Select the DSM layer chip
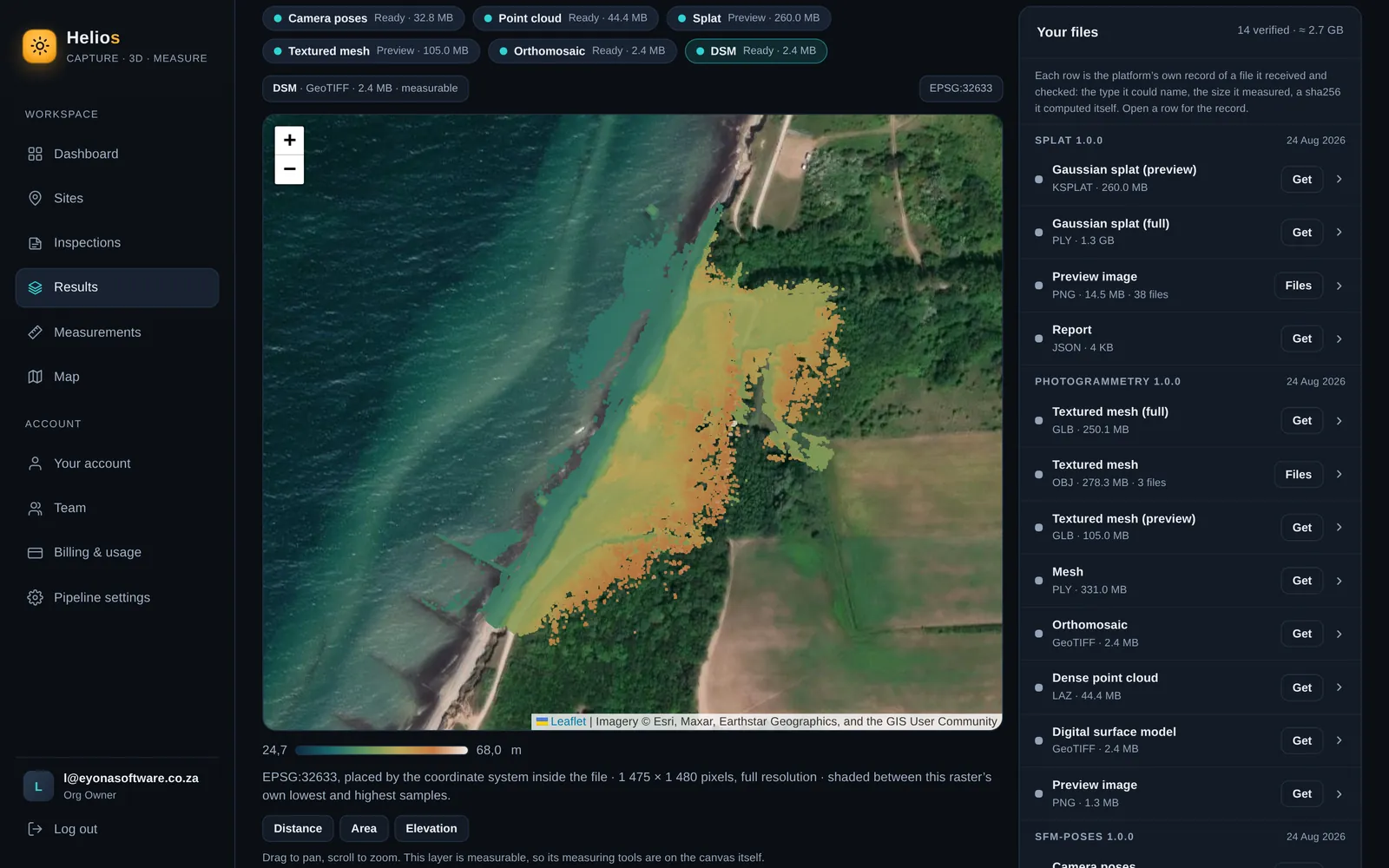Viewport: 1389px width, 868px height. point(755,51)
